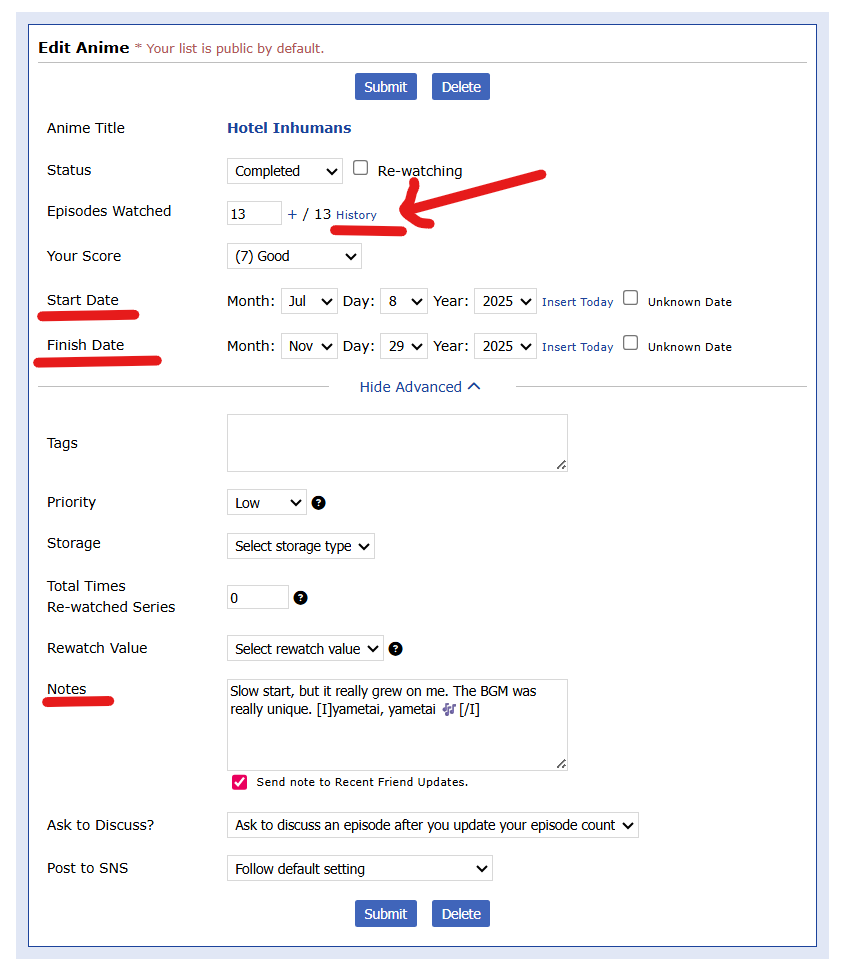
Task: Enable the Re-watching checkbox
Action: 361,169
